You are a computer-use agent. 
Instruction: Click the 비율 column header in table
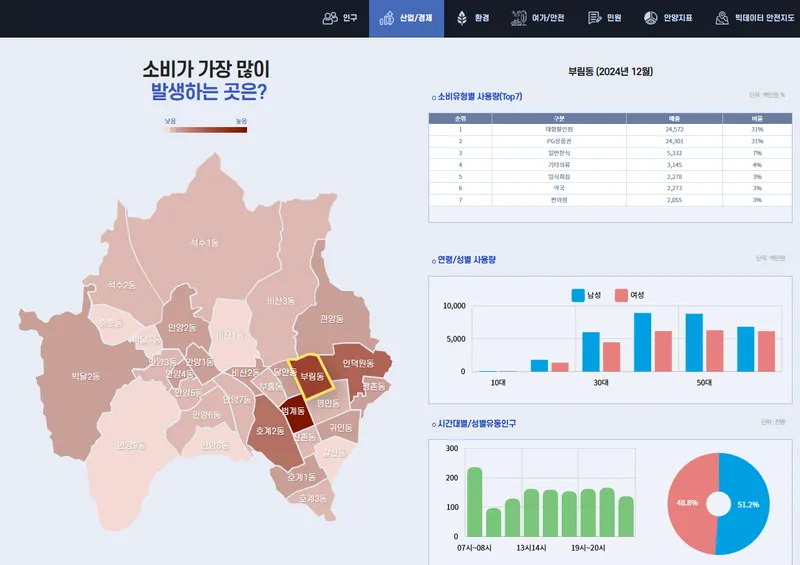(x=757, y=118)
